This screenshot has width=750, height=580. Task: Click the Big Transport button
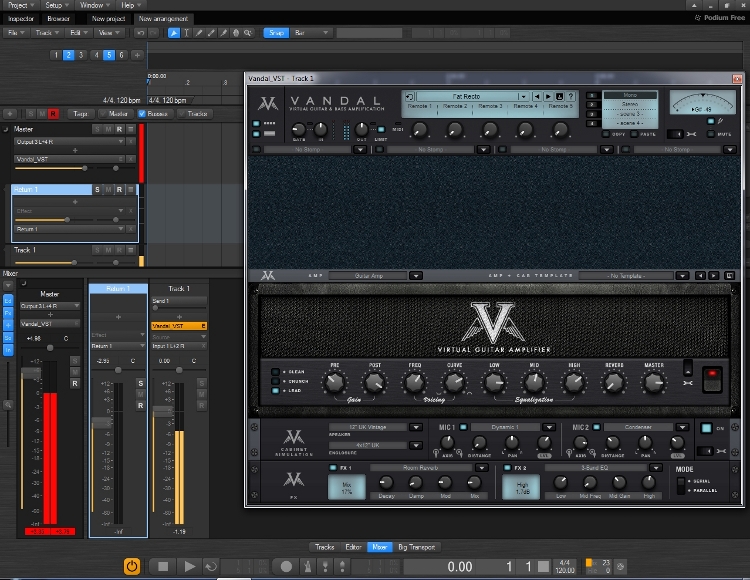coord(416,547)
